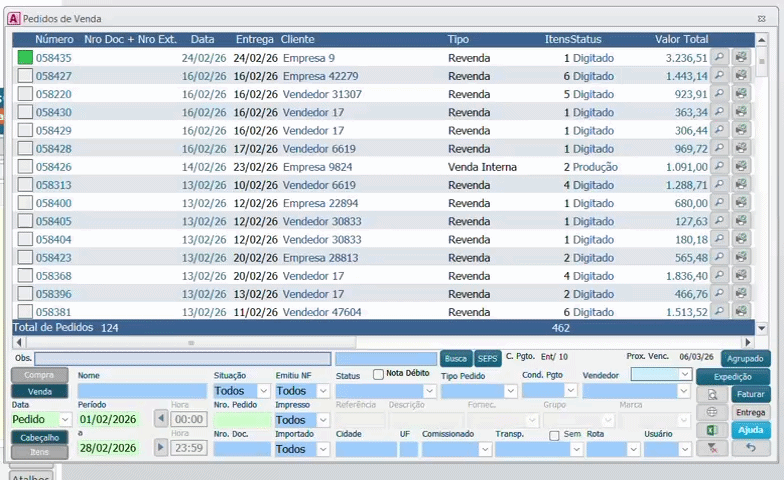Enable the Nota Débito checkbox

[378, 374]
